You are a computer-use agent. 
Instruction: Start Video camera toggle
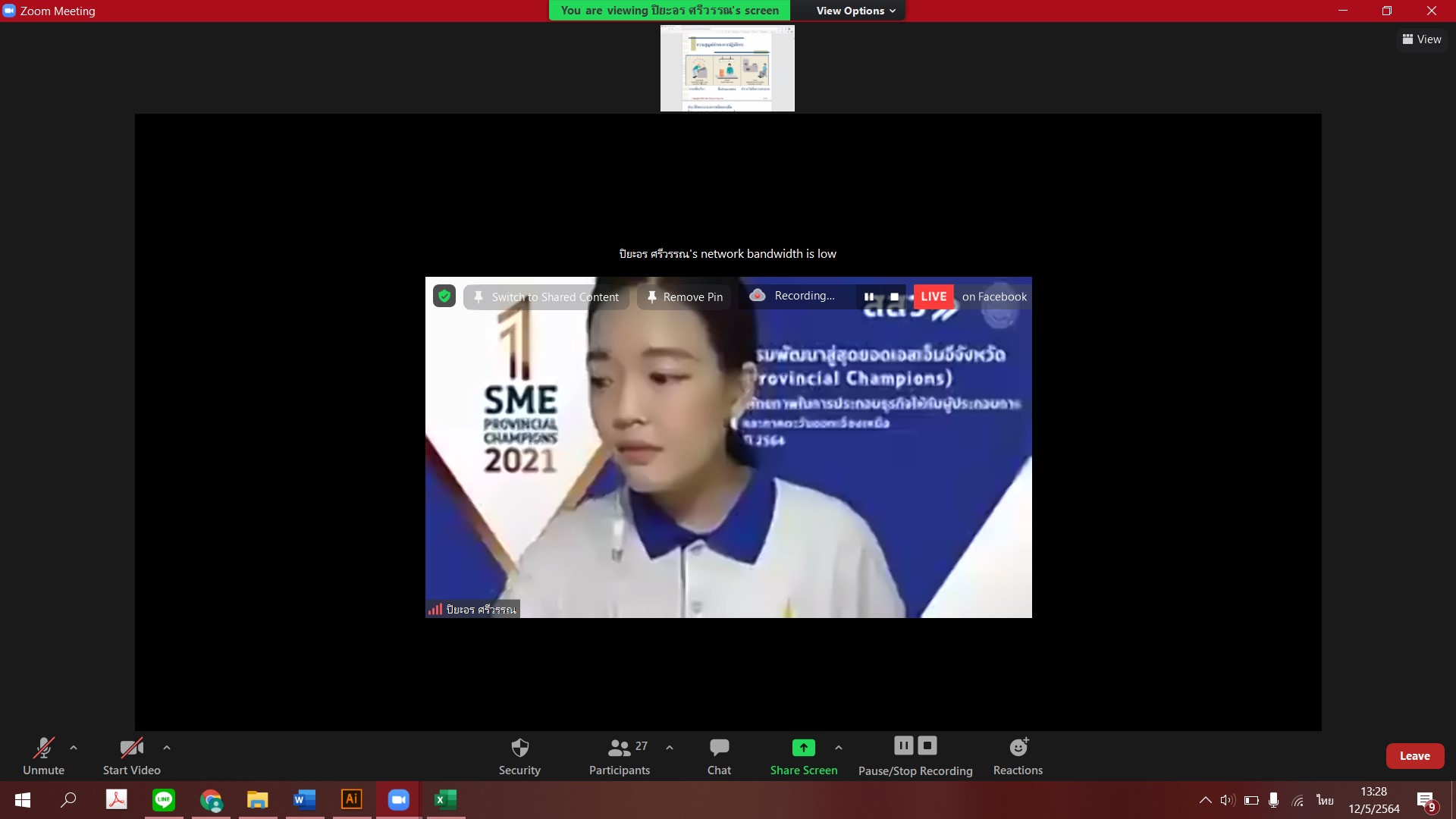(x=131, y=748)
